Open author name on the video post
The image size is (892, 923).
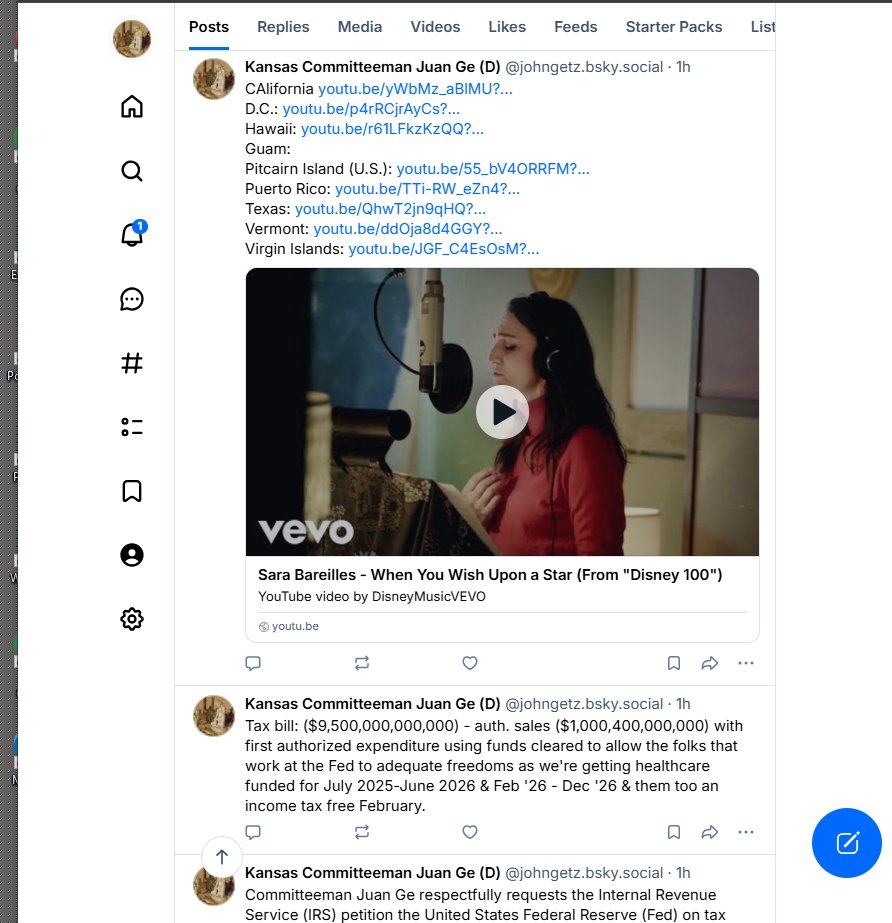(372, 67)
